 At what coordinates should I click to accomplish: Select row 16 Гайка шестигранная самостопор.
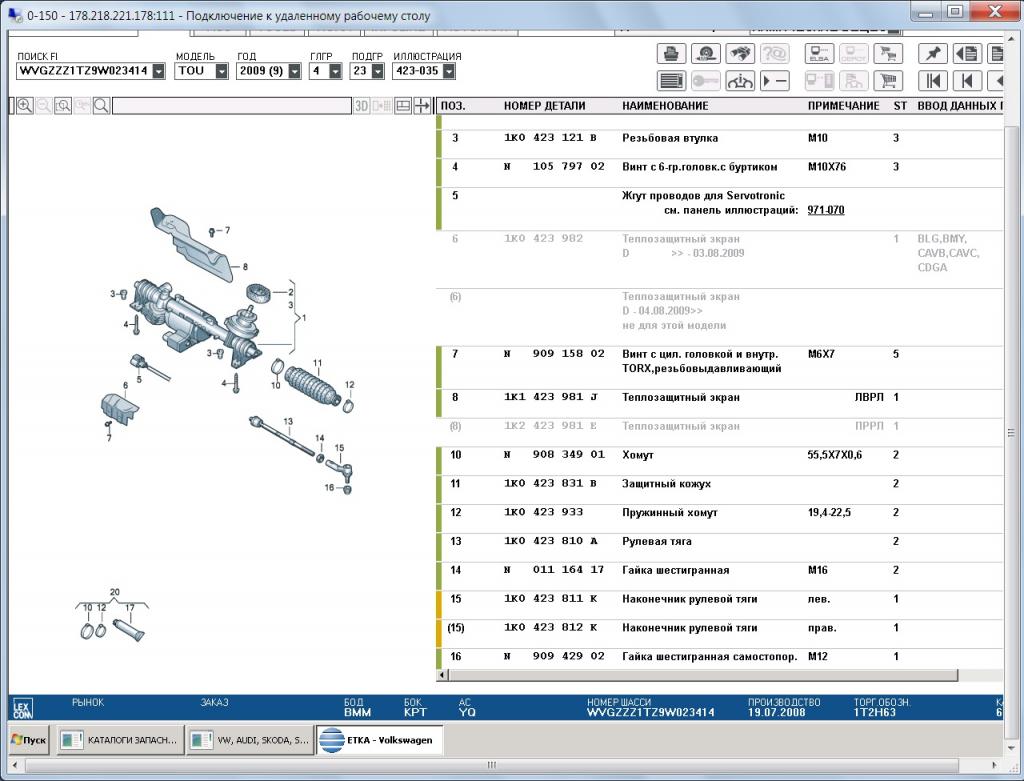pyautogui.click(x=722, y=656)
